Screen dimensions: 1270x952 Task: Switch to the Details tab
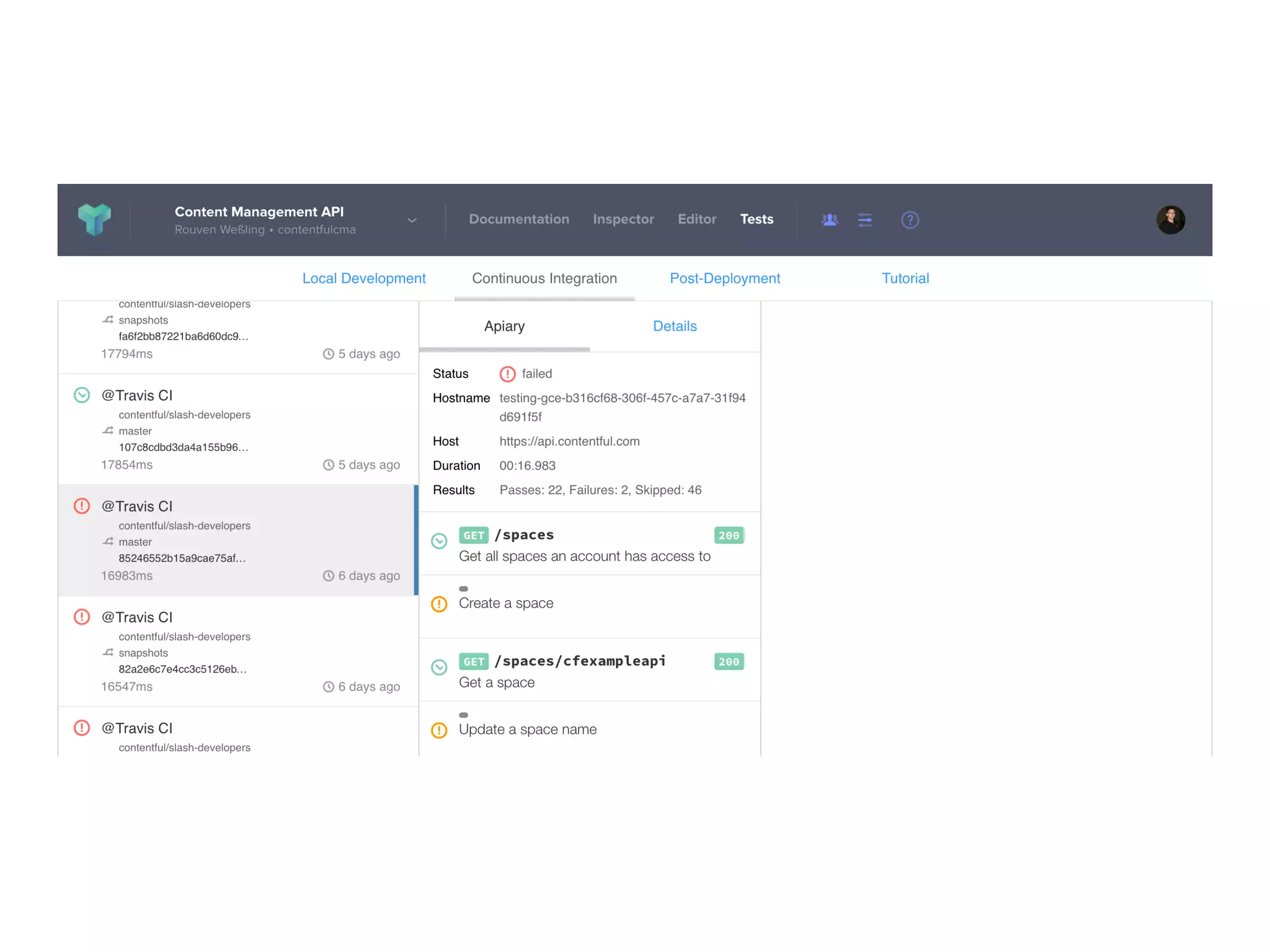coord(674,326)
